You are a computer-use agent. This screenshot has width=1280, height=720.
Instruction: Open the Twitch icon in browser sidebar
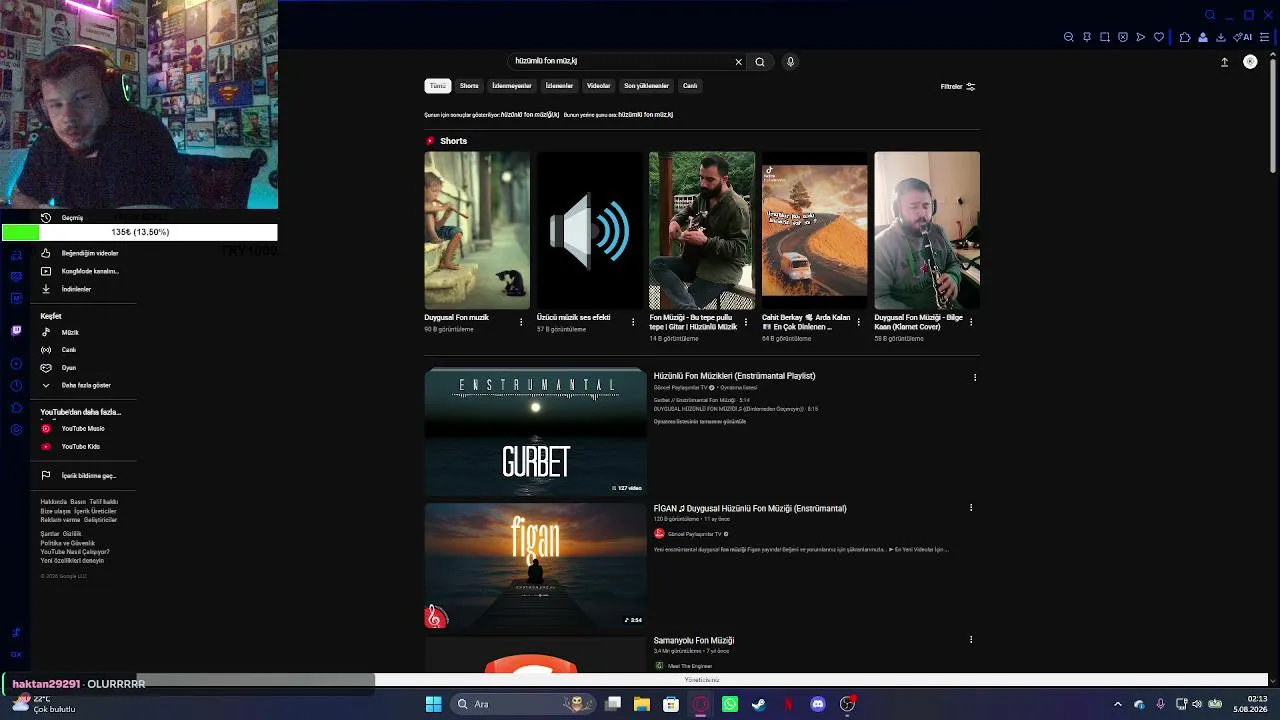[x=16, y=331]
